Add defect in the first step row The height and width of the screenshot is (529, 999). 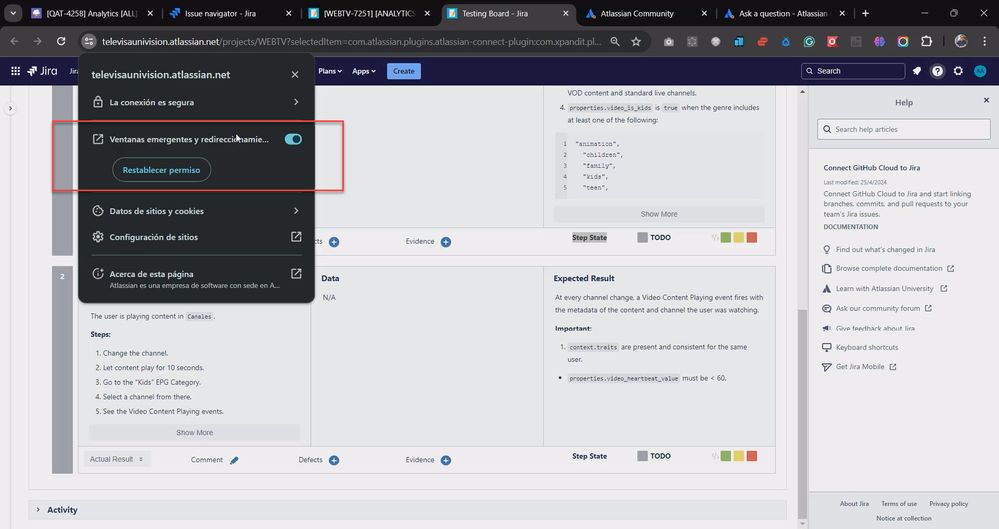tap(334, 242)
